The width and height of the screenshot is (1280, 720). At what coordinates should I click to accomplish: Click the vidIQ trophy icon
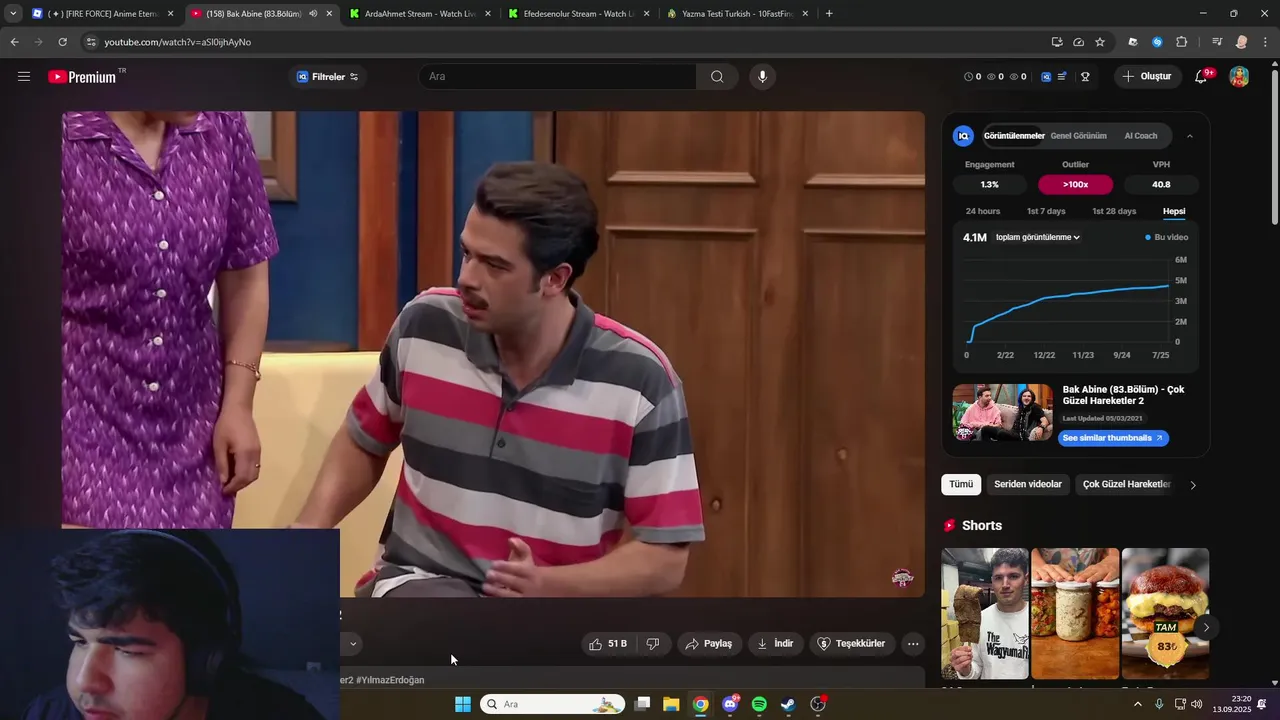(x=1085, y=77)
